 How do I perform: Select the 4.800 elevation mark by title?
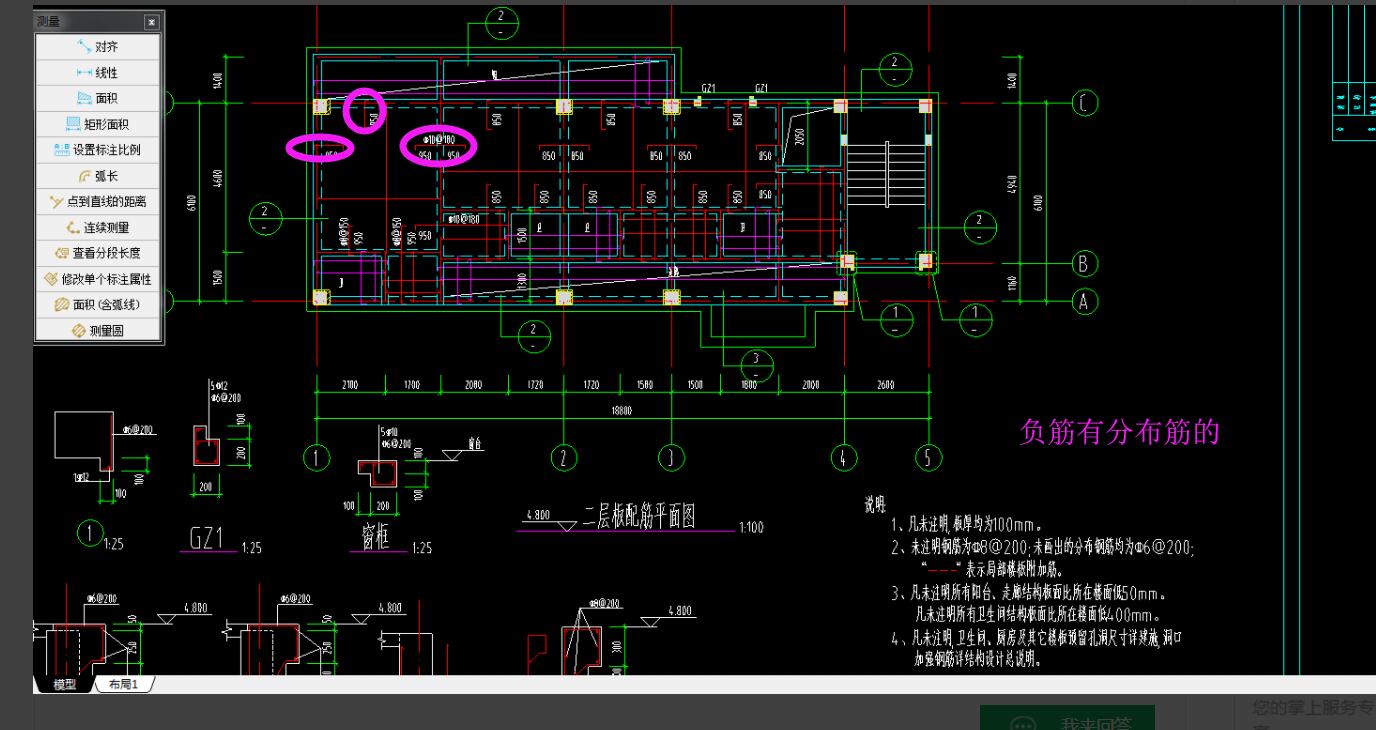pyautogui.click(x=536, y=515)
